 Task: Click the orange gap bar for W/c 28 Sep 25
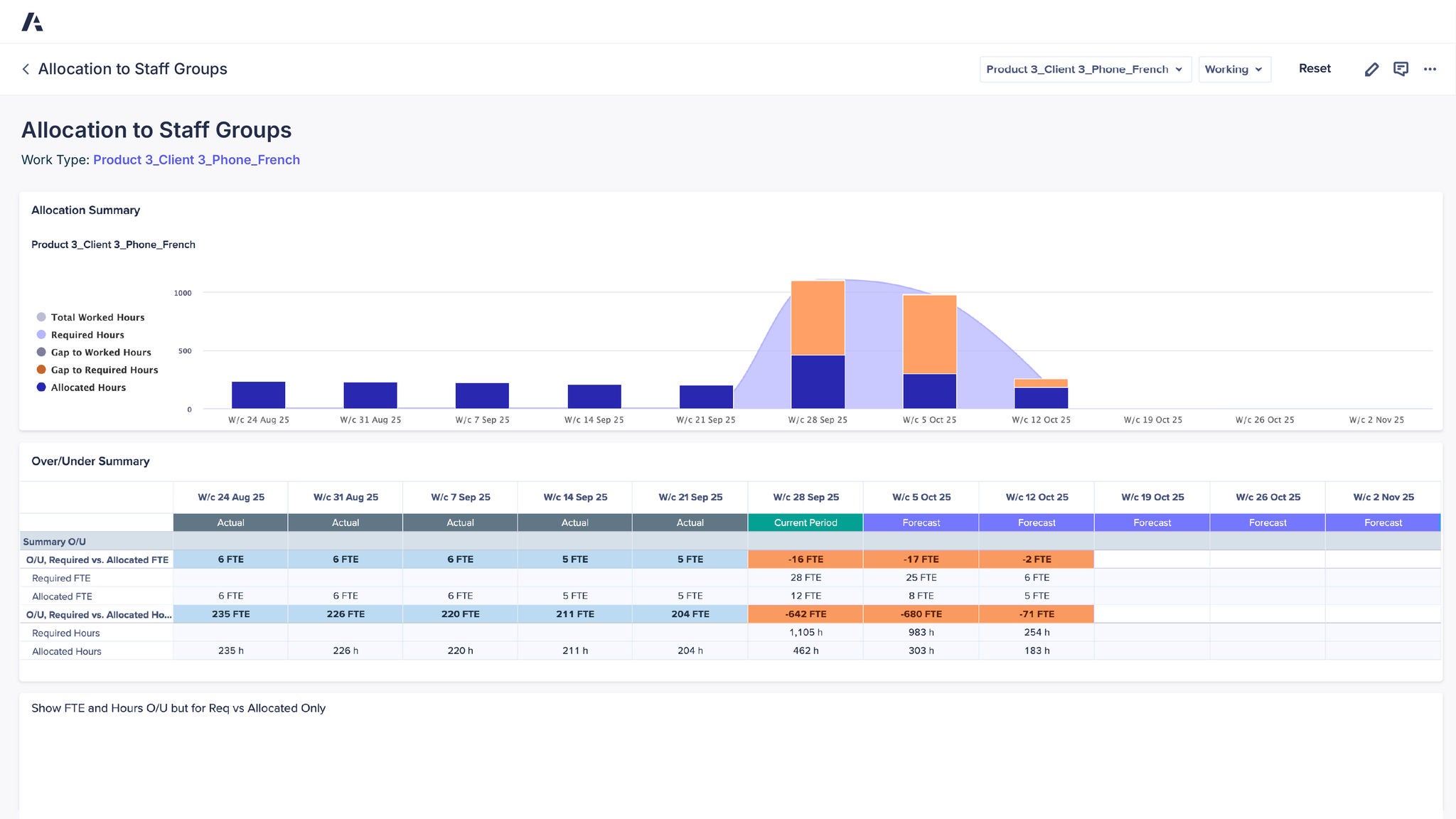[x=818, y=318]
